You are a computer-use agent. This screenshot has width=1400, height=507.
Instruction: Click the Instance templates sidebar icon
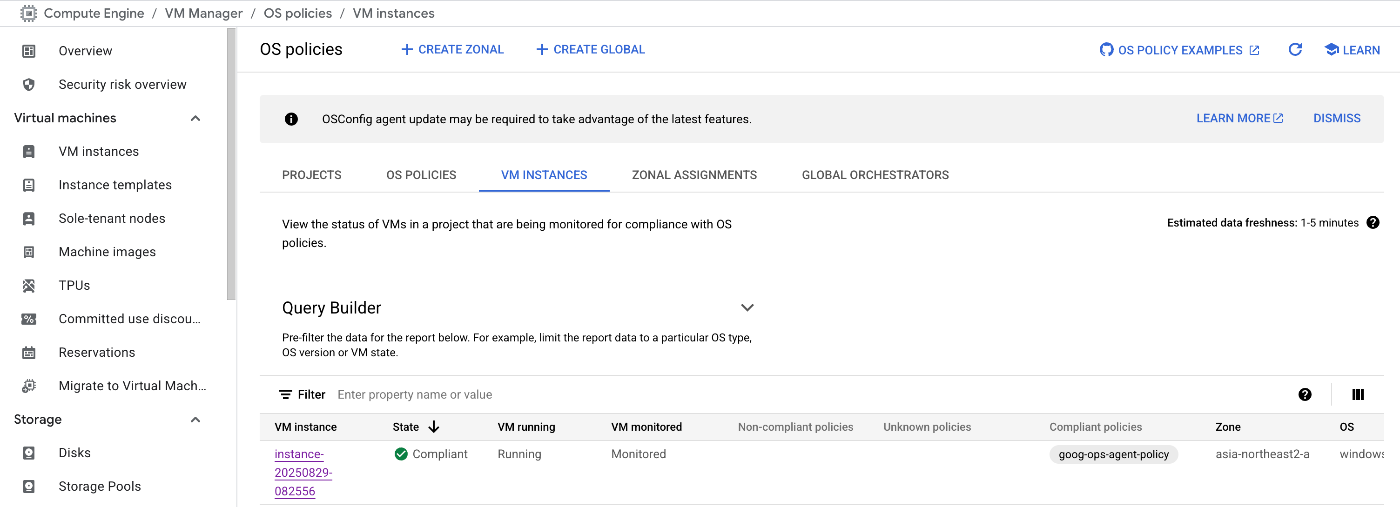(29, 185)
